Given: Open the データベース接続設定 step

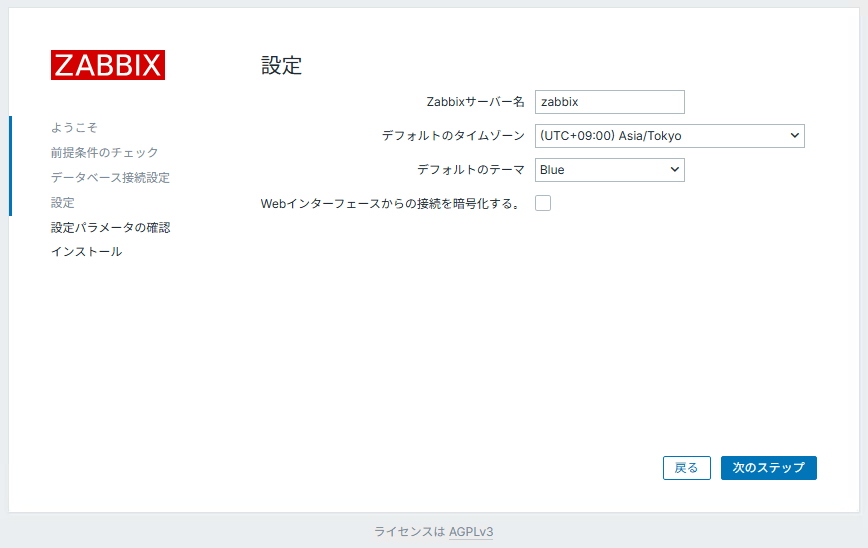Looking at the screenshot, I should (x=110, y=178).
